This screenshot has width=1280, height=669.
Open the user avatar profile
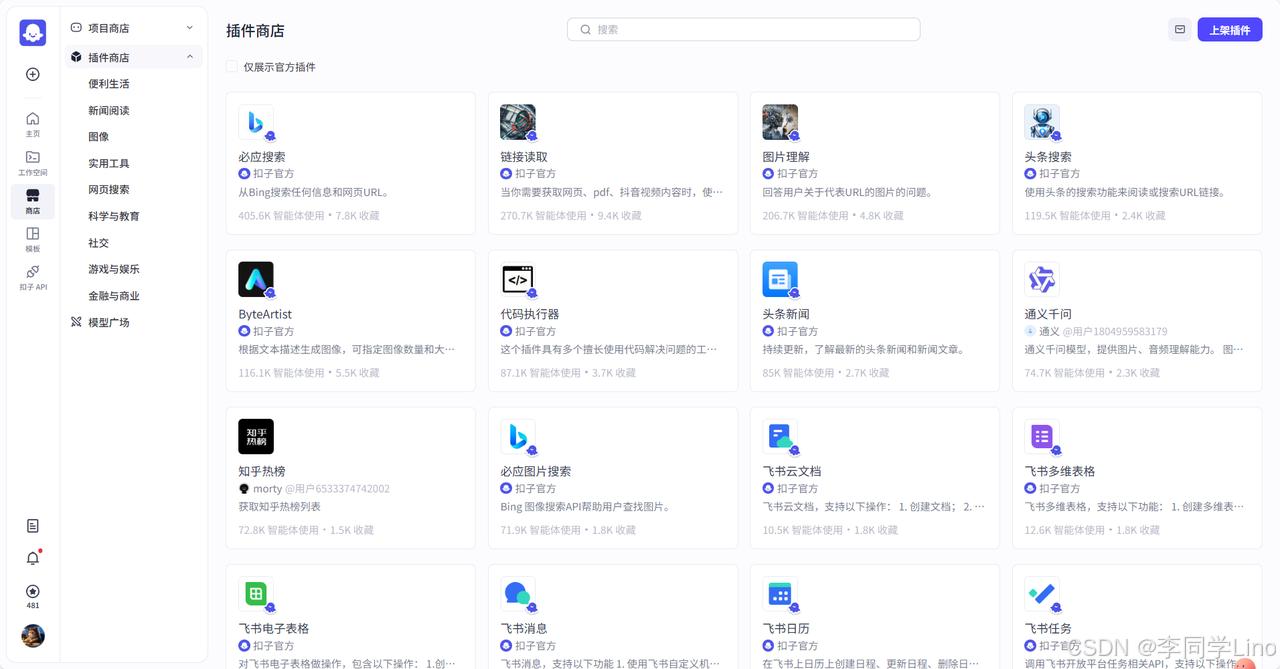(x=33, y=636)
